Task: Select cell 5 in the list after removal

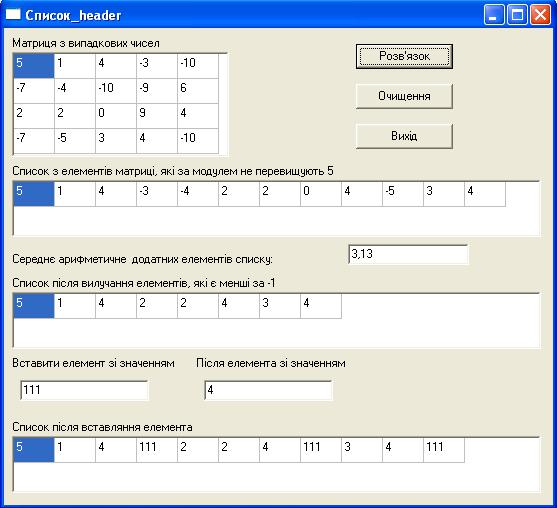Action: point(34,306)
